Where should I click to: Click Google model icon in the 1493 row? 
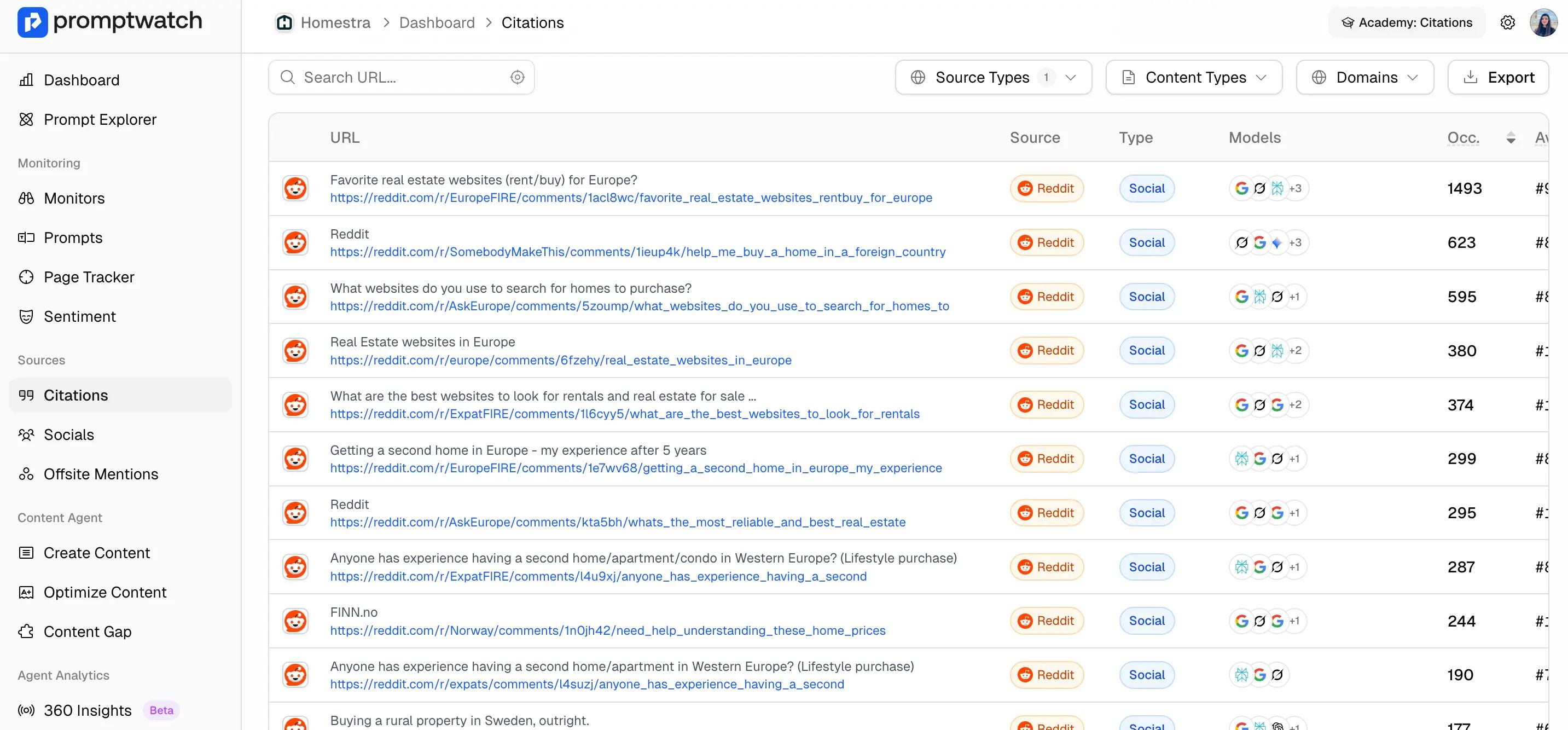pos(1242,189)
